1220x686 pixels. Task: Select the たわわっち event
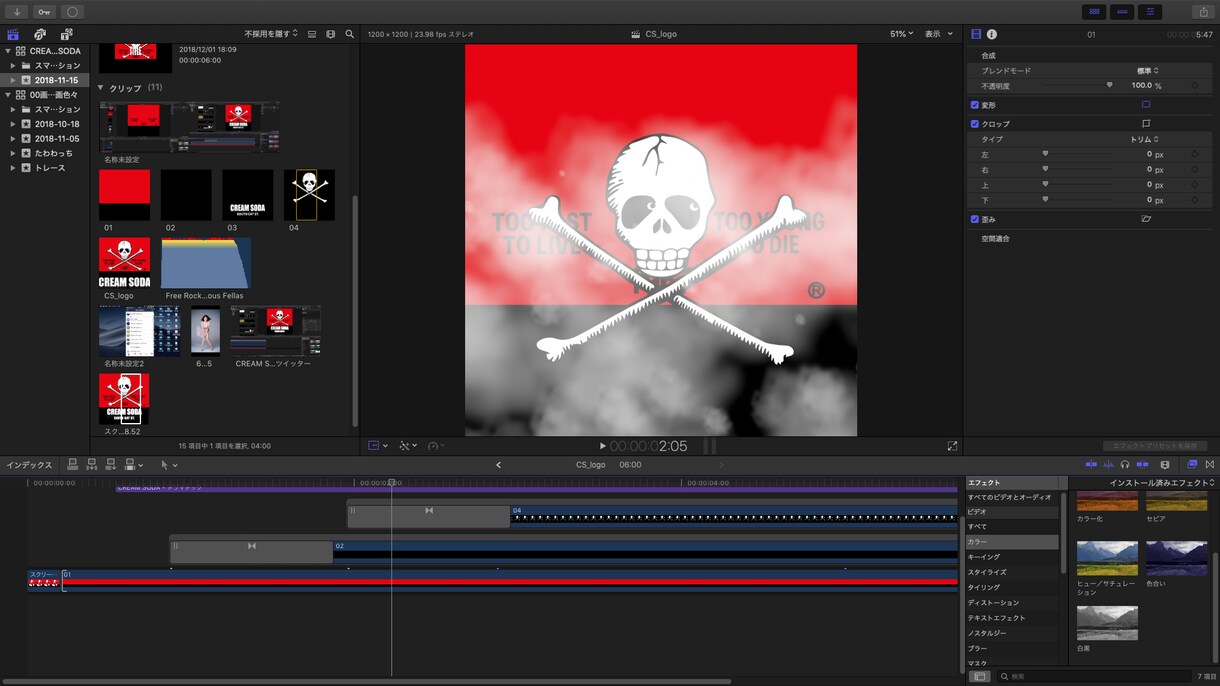[x=54, y=153]
